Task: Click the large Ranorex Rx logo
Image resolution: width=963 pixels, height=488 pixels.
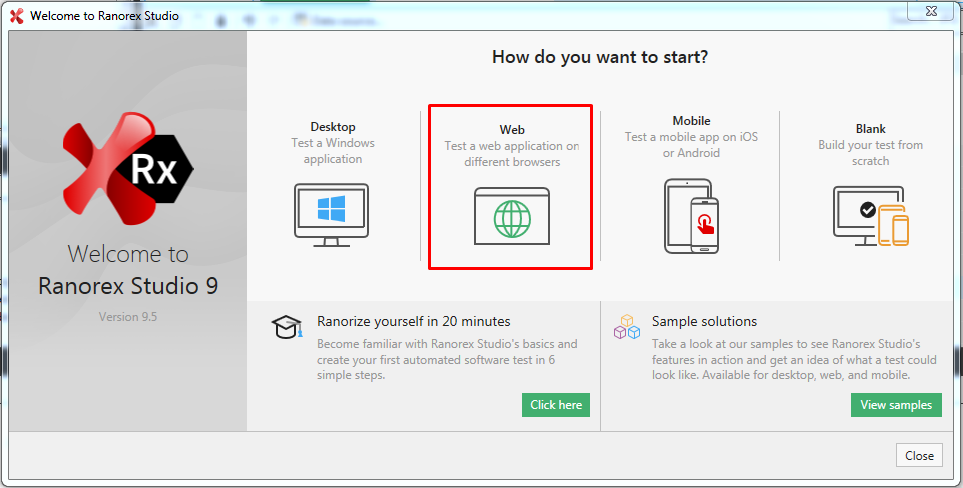Action: (128, 168)
